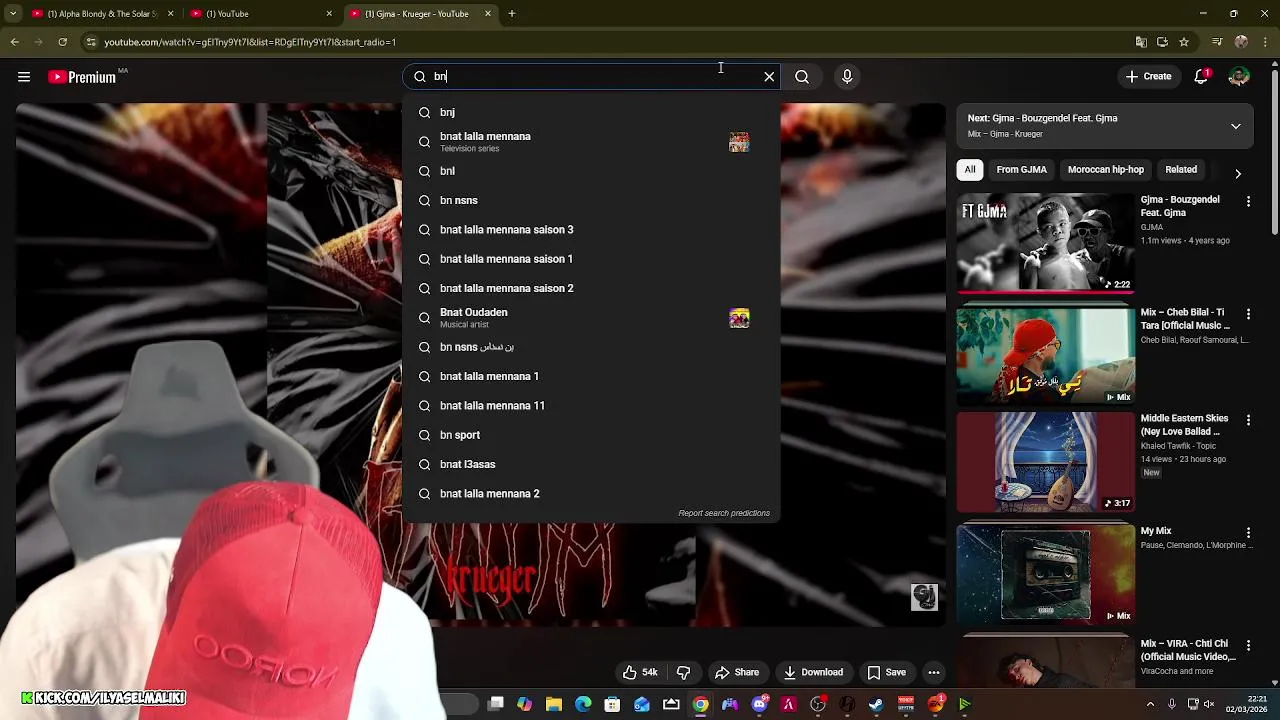Screen dimensions: 1280x720
Task: Open 'Gjma - Bouzgendel Feat. Gjma' video thumbnail
Action: (1045, 243)
